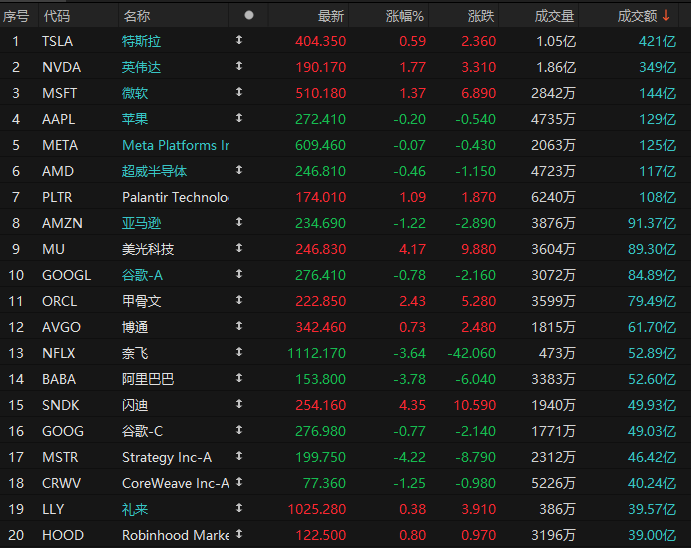Screen dimensions: 691x548
Task: Sort by 序号 column header
Action: click(16, 16)
